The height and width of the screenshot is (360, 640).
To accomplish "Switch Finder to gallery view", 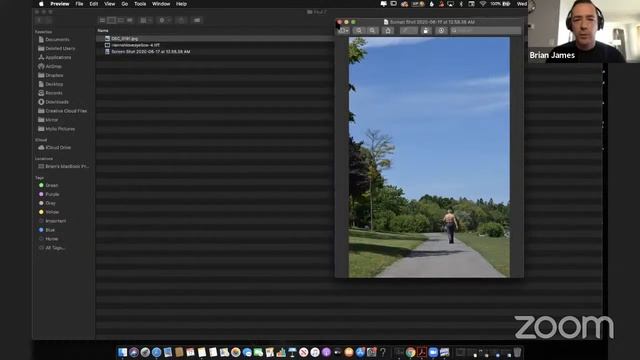I will [x=130, y=20].
